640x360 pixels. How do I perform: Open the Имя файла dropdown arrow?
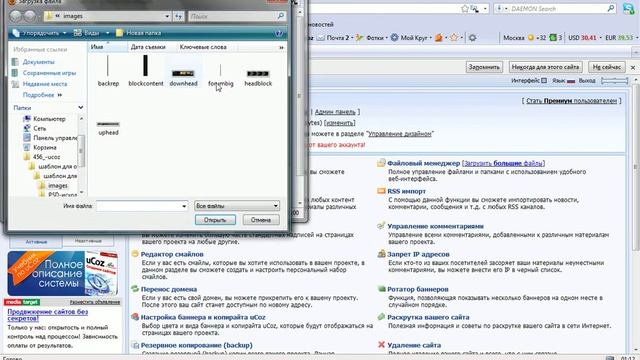coord(184,206)
